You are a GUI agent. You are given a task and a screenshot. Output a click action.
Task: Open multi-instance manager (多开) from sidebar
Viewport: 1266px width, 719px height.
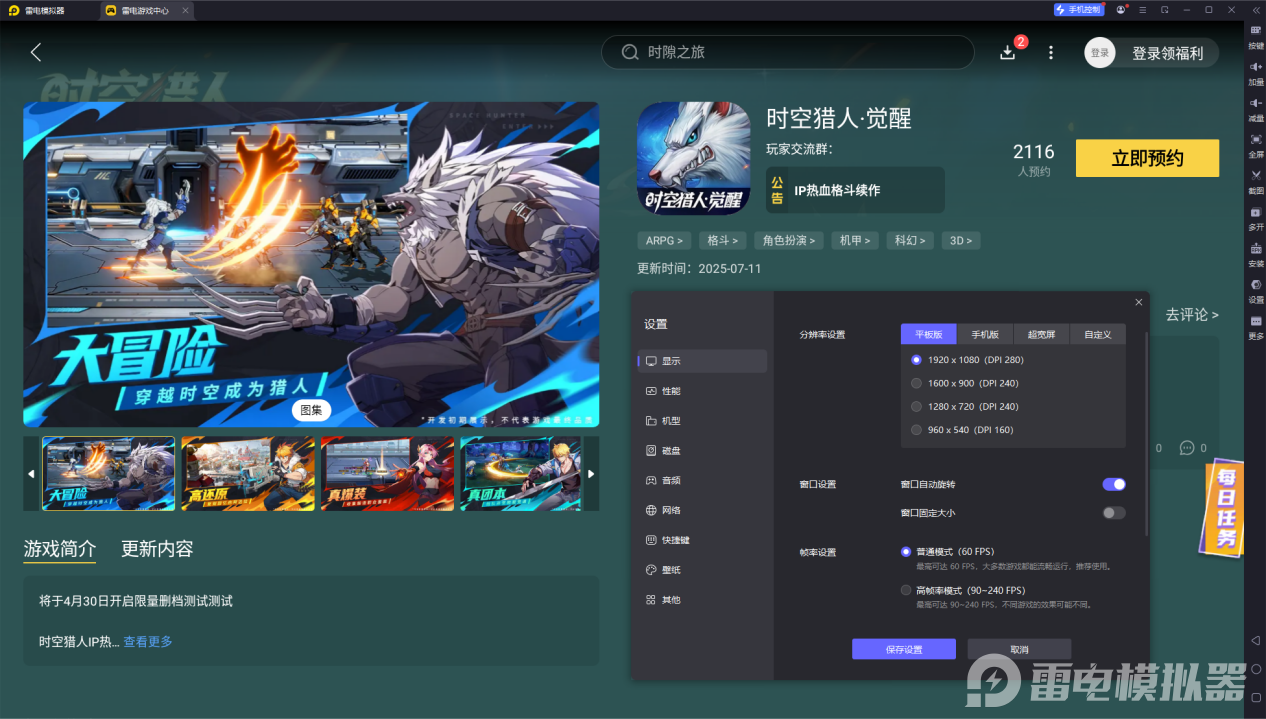[x=1256, y=220]
